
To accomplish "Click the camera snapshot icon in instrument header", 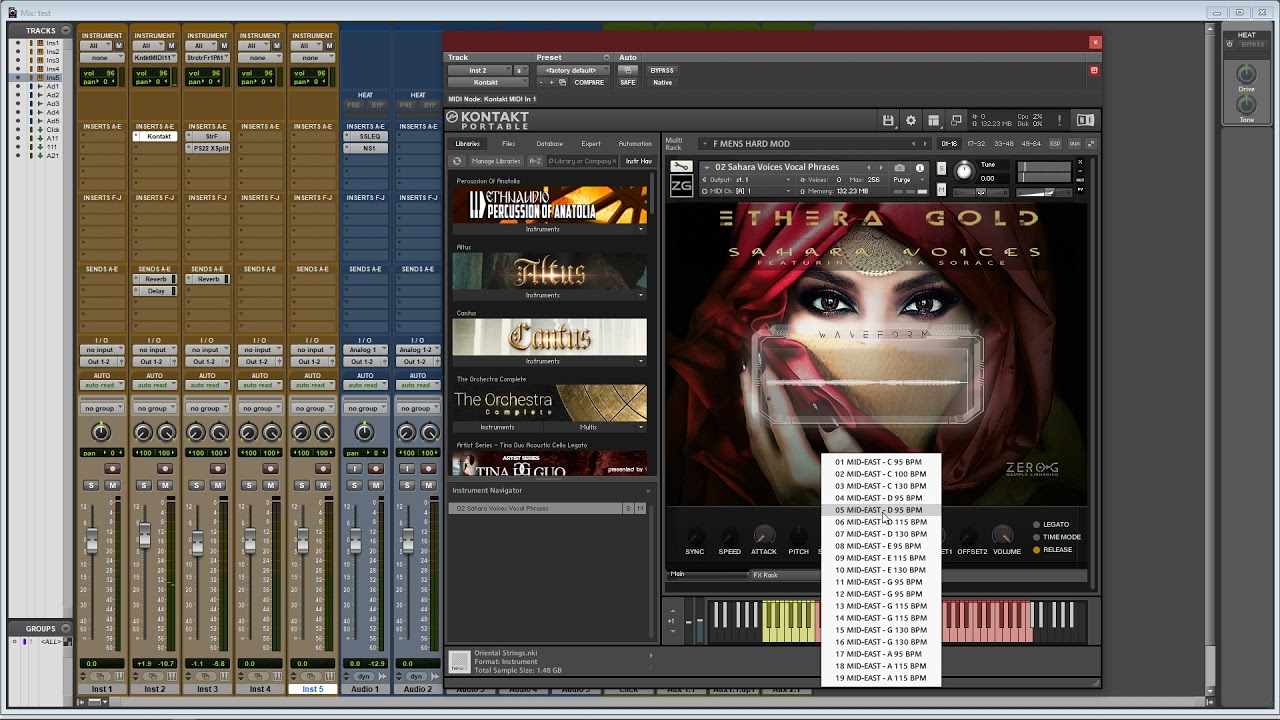I will (899, 168).
